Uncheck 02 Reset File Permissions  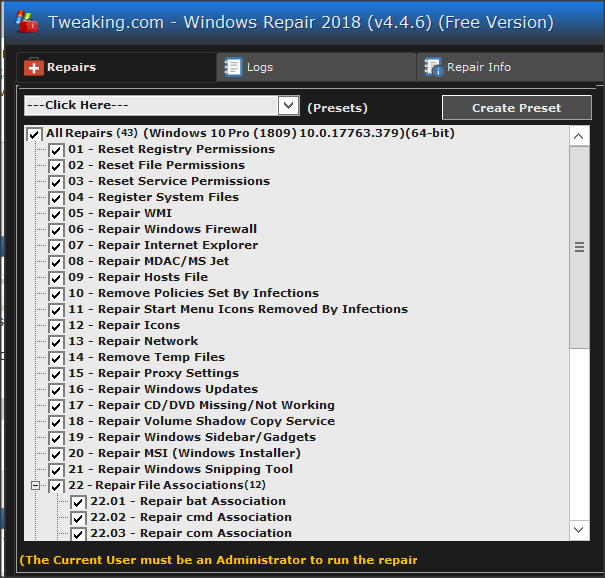click(56, 166)
